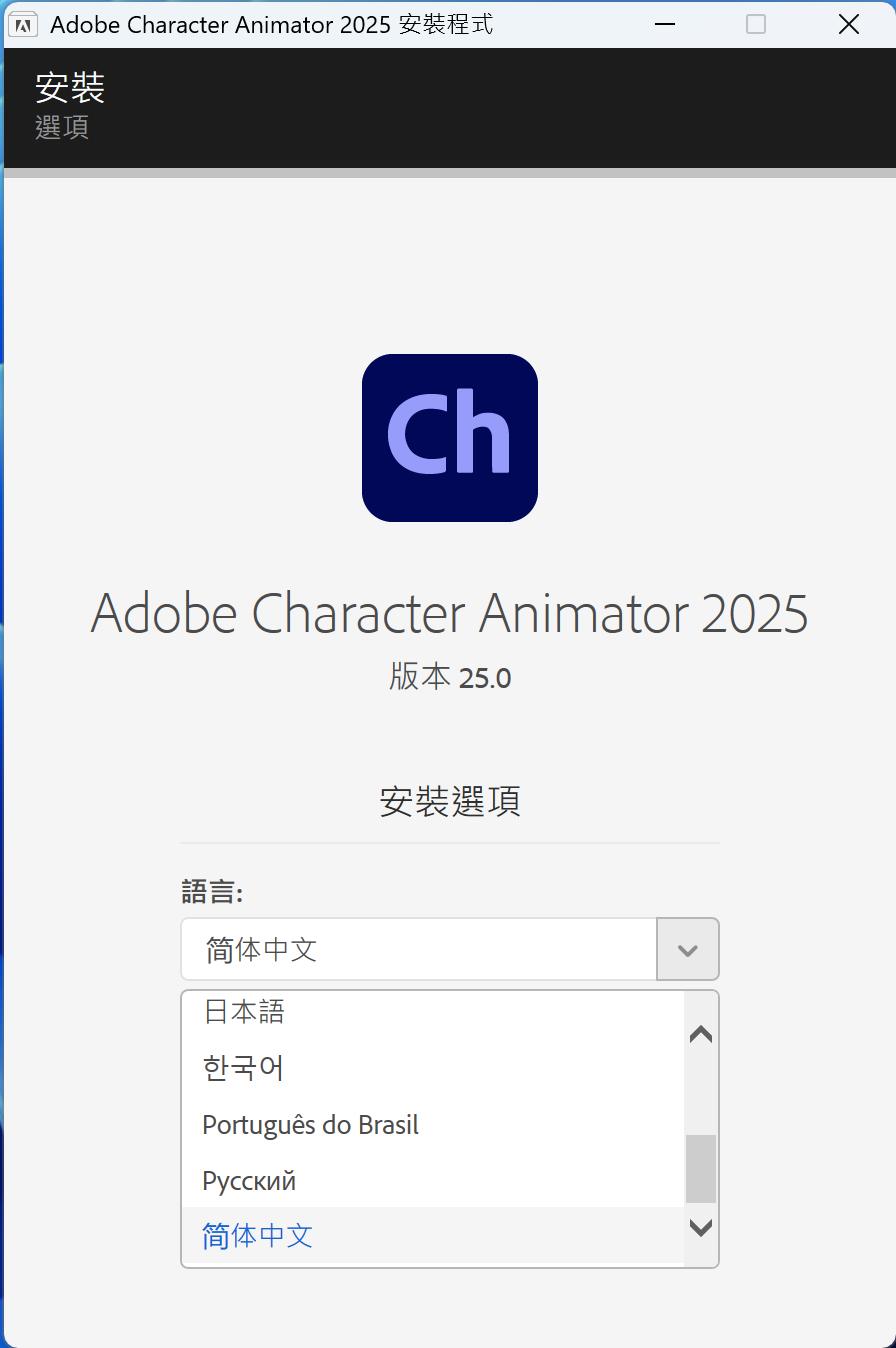Click the Adobe icon in the title bar
The height and width of the screenshot is (1348, 896).
click(23, 24)
